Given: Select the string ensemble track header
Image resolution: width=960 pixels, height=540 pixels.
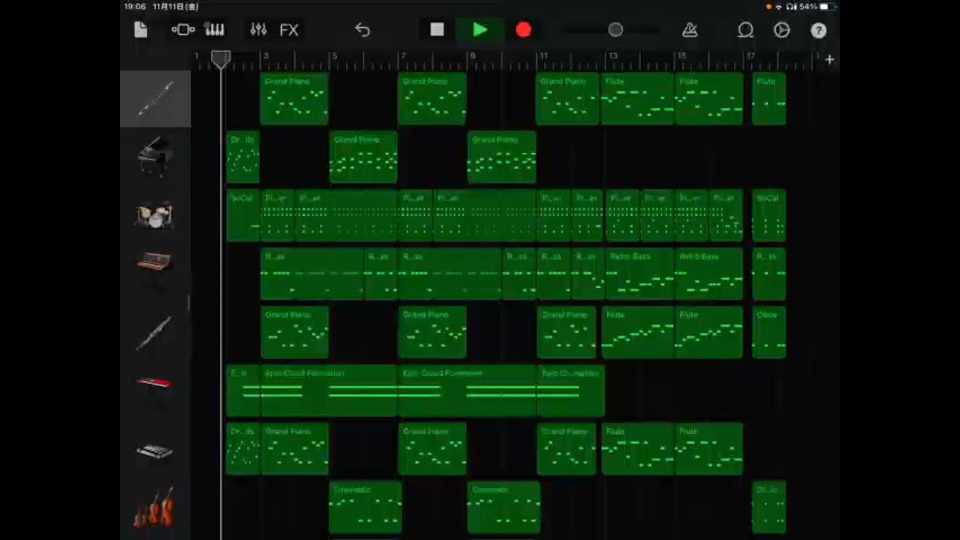Looking at the screenshot, I should tap(156, 507).
